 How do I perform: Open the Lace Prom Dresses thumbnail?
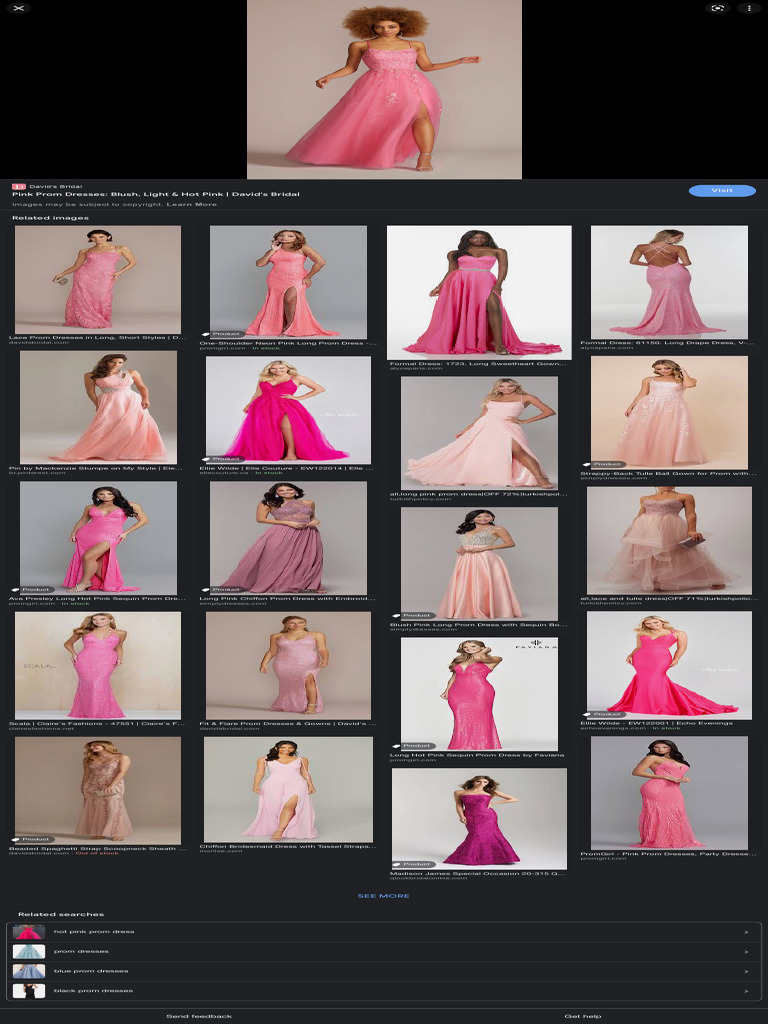[x=98, y=279]
